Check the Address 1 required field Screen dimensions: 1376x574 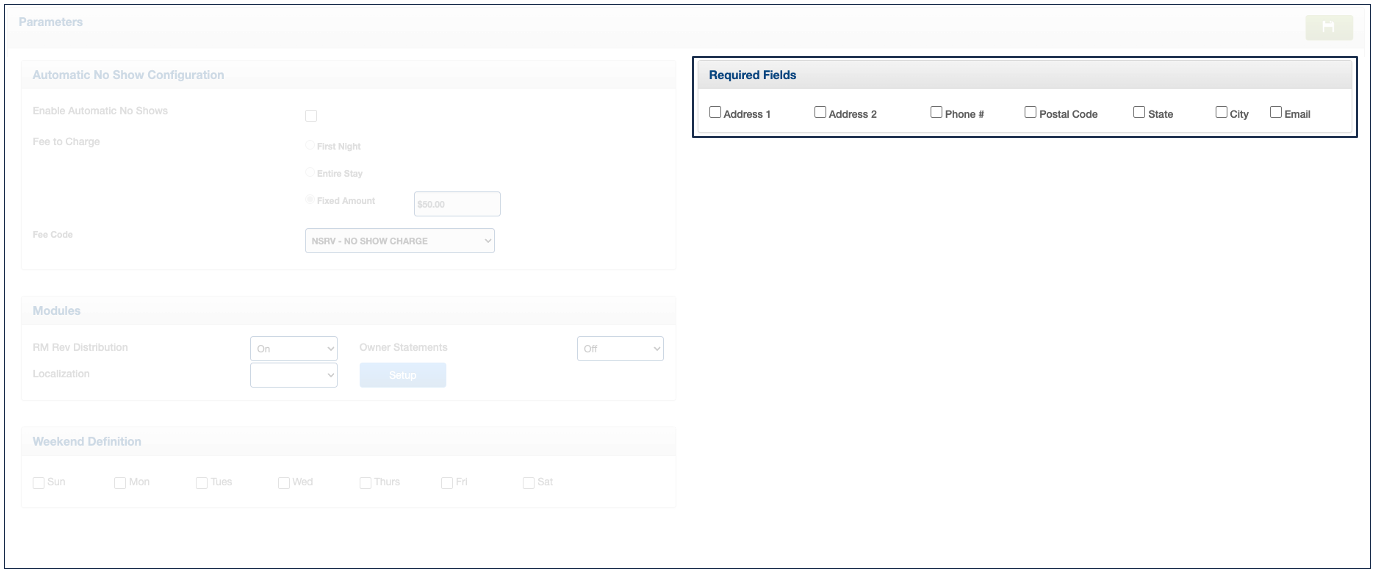pyautogui.click(x=715, y=113)
